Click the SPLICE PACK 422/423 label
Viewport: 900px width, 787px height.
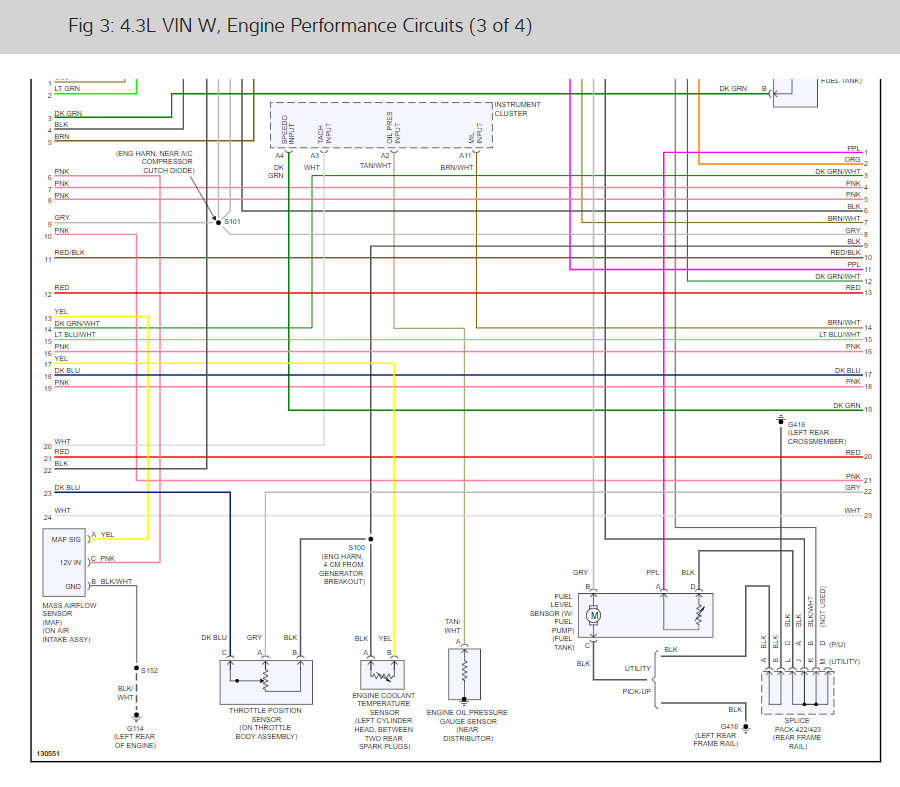pos(797,733)
